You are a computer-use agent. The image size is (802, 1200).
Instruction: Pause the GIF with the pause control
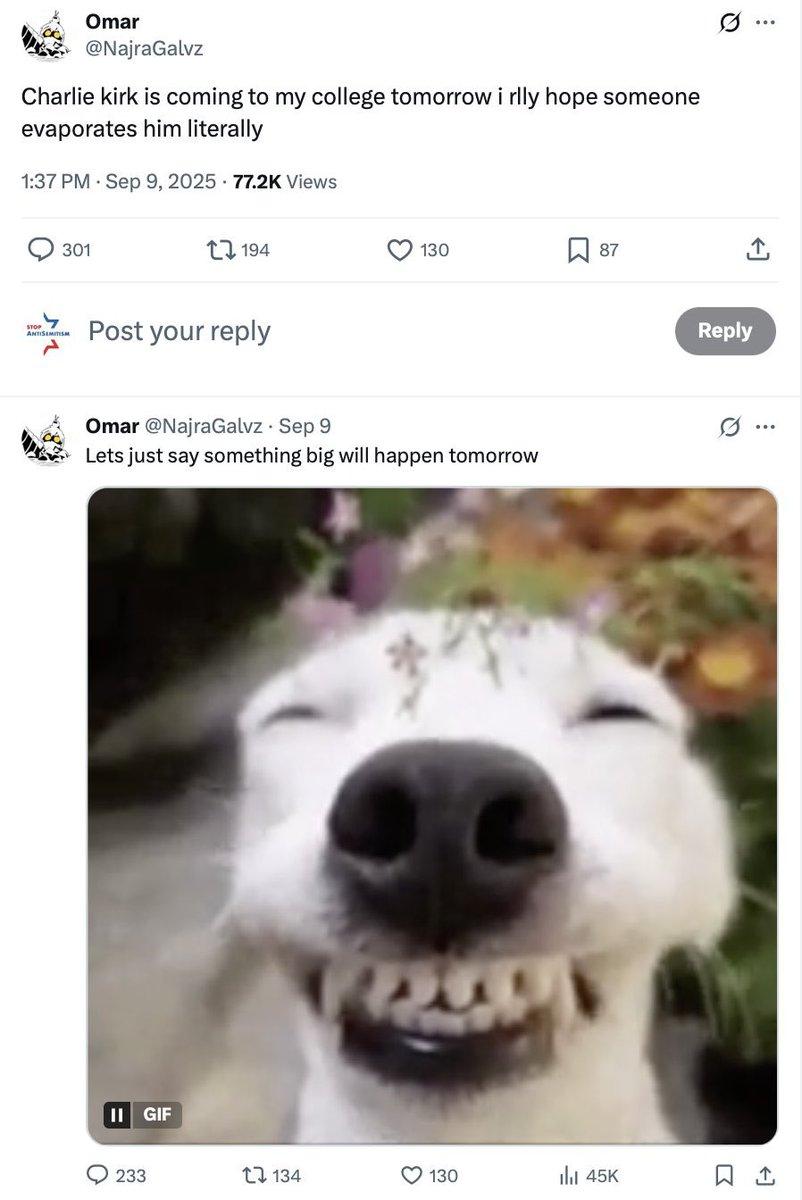click(116, 1114)
